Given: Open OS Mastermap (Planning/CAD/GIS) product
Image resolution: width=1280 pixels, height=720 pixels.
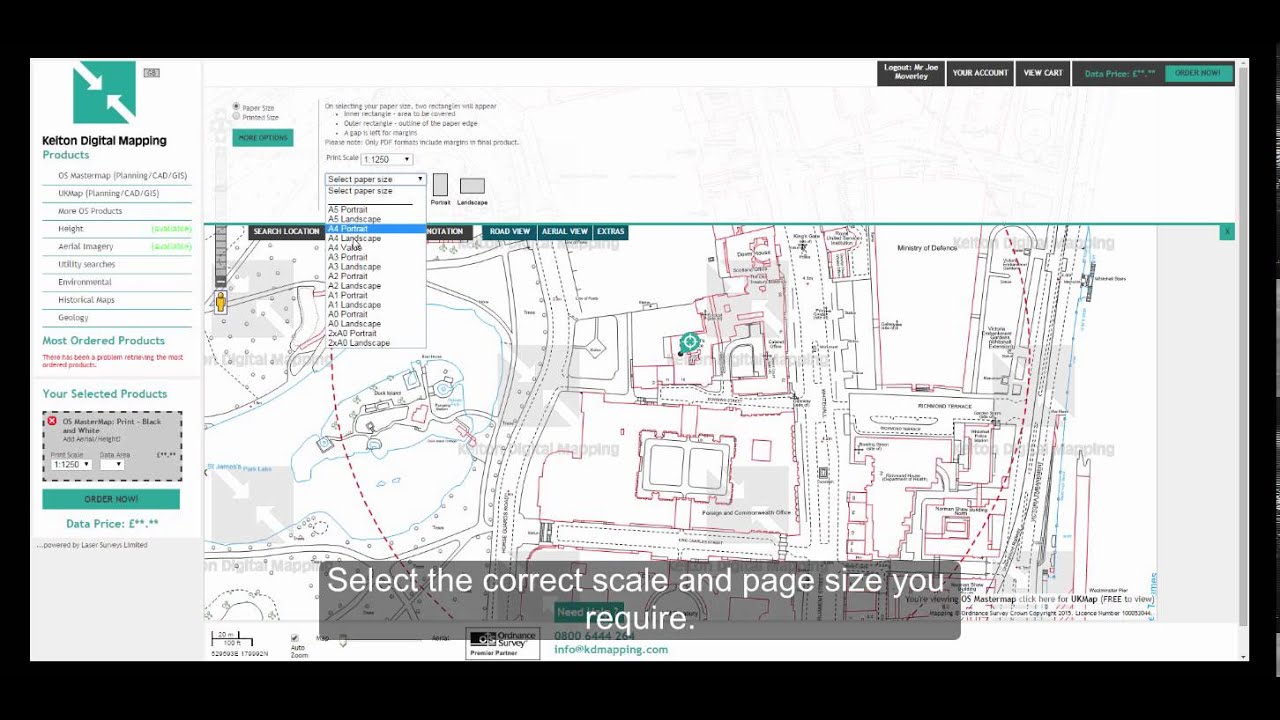Looking at the screenshot, I should [x=122, y=176].
